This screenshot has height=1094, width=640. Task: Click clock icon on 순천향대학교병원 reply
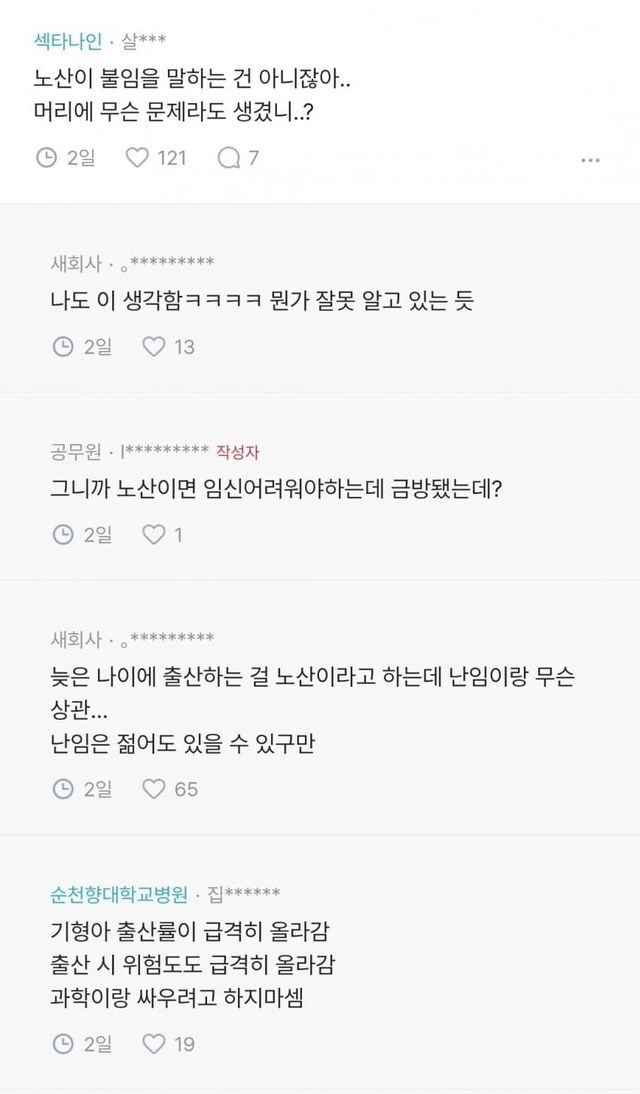pos(62,1044)
